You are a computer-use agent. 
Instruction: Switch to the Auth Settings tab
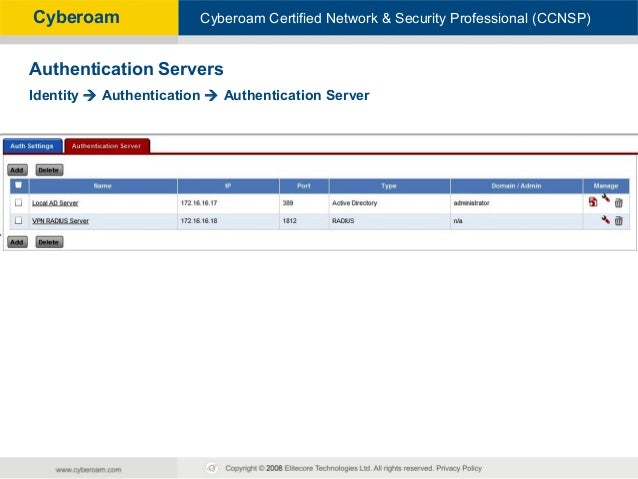[32, 146]
